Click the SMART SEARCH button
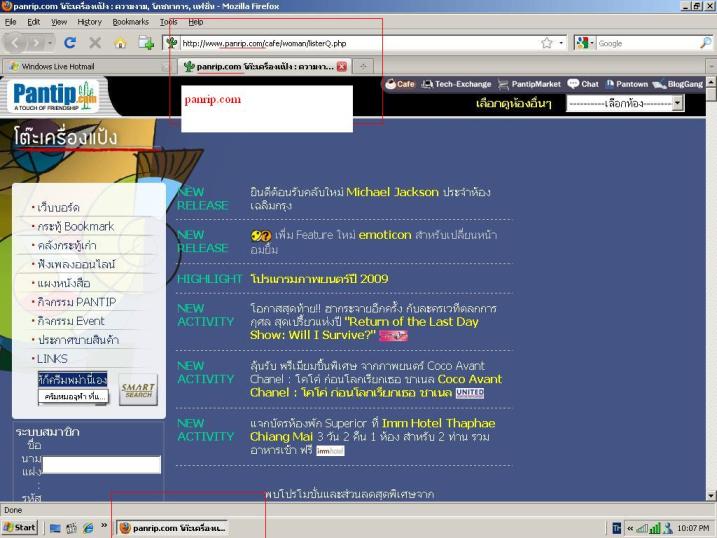 [x=138, y=390]
